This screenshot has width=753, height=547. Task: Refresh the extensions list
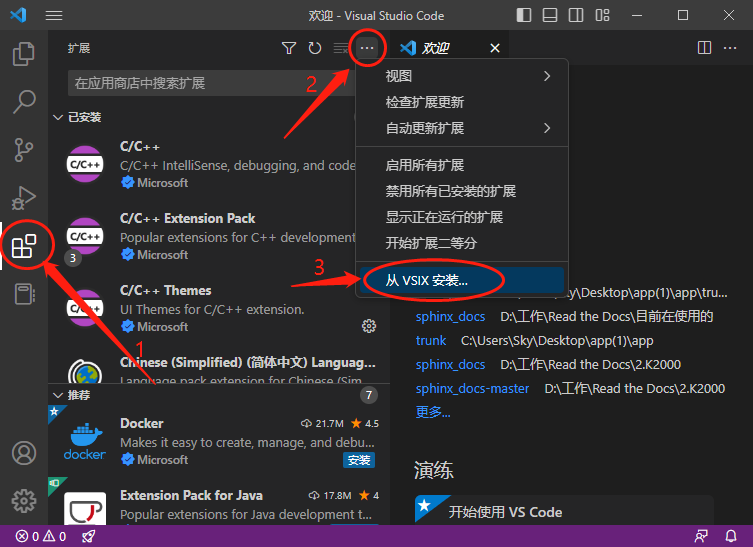tap(315, 48)
